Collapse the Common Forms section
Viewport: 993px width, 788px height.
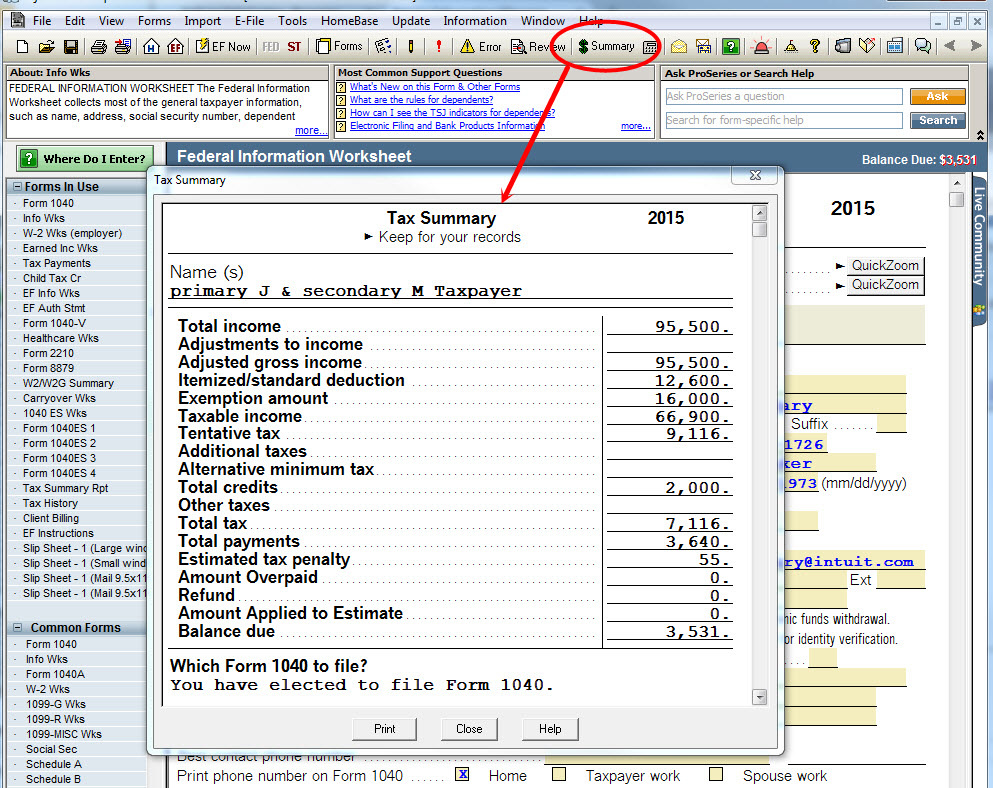pos(18,628)
